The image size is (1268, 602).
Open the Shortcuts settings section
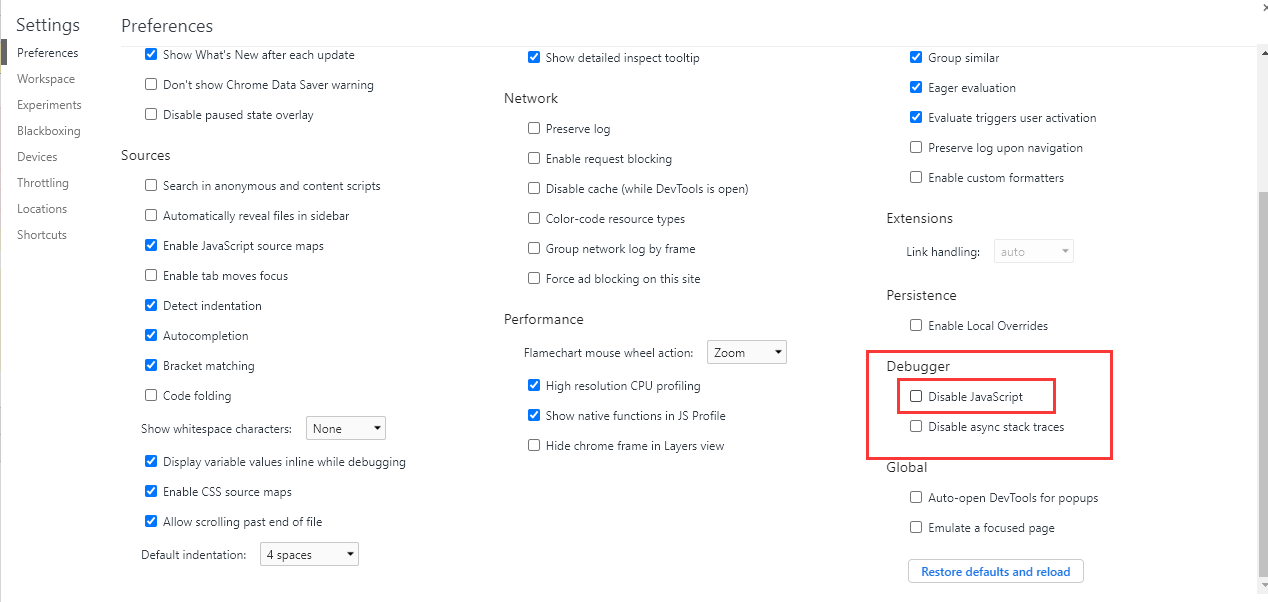pos(42,235)
